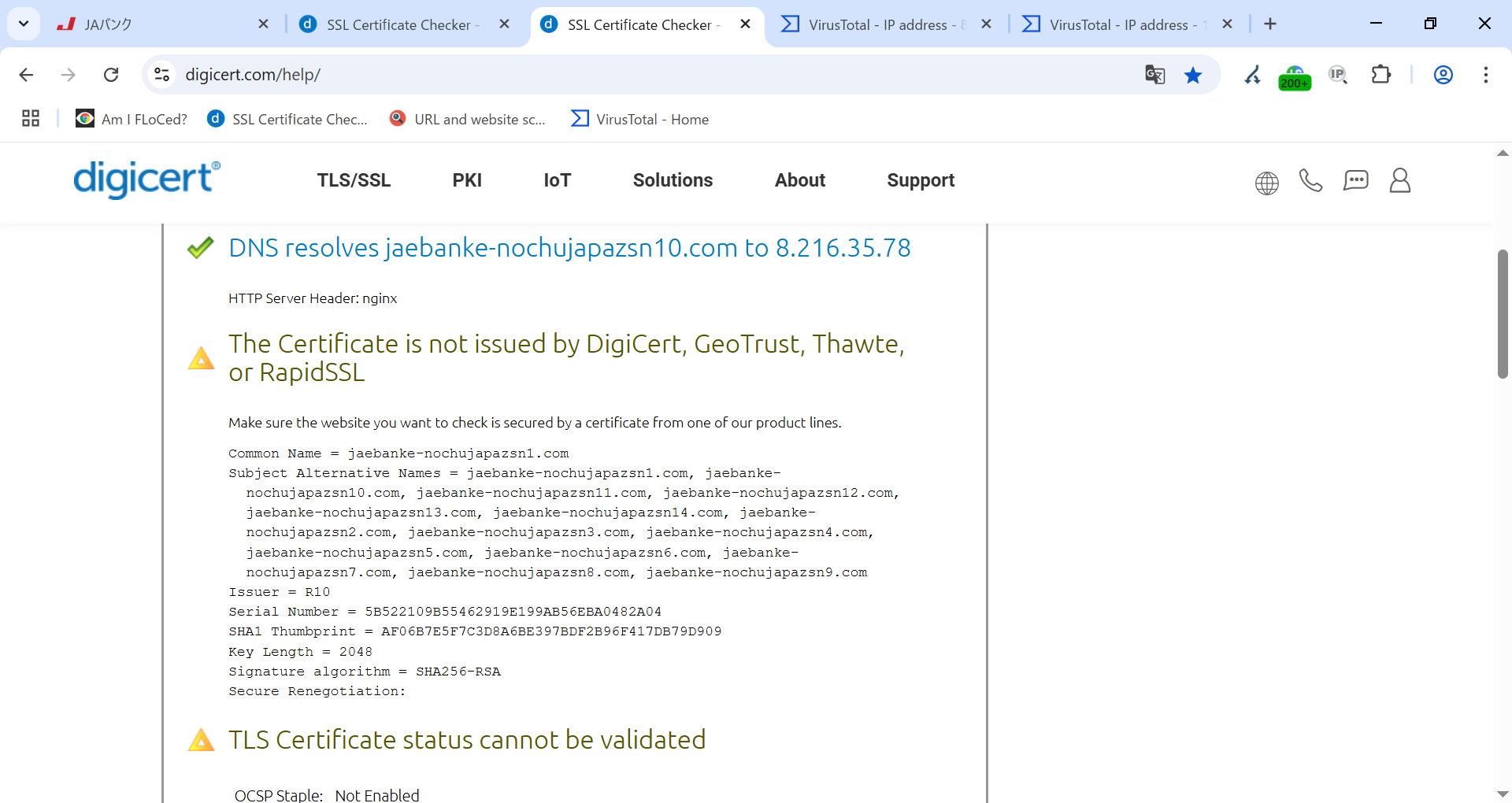
Task: Switch to first SSL Certificate Checker tab
Action: pyautogui.click(x=390, y=24)
